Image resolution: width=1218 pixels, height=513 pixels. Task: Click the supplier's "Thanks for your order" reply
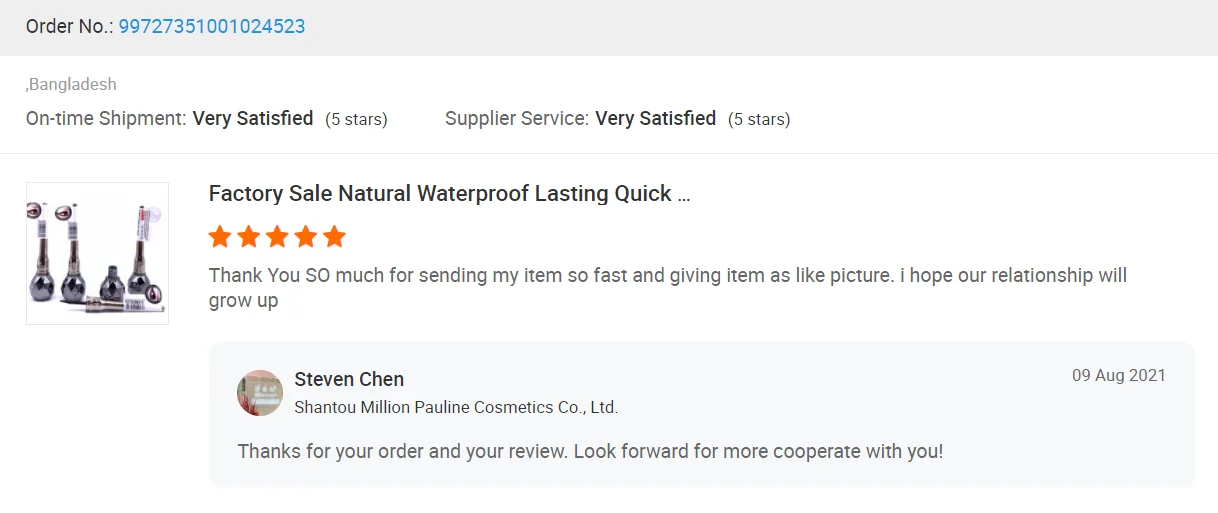(x=590, y=451)
